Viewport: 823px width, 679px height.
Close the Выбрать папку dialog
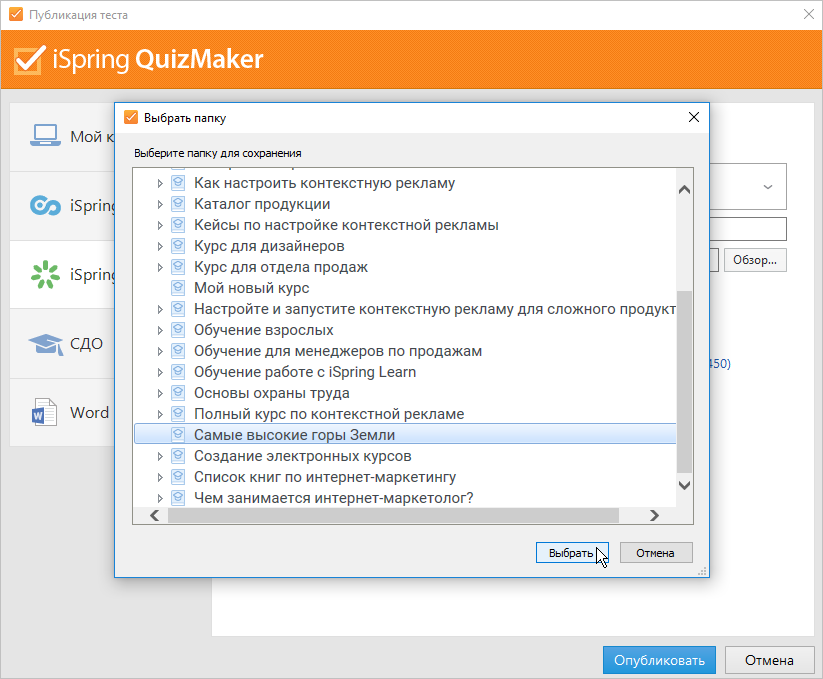pos(693,117)
